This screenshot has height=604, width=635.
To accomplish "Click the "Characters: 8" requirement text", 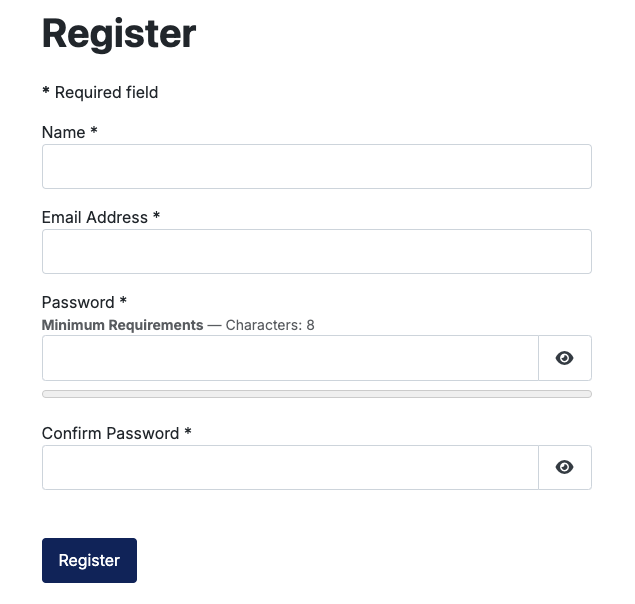I will 270,325.
